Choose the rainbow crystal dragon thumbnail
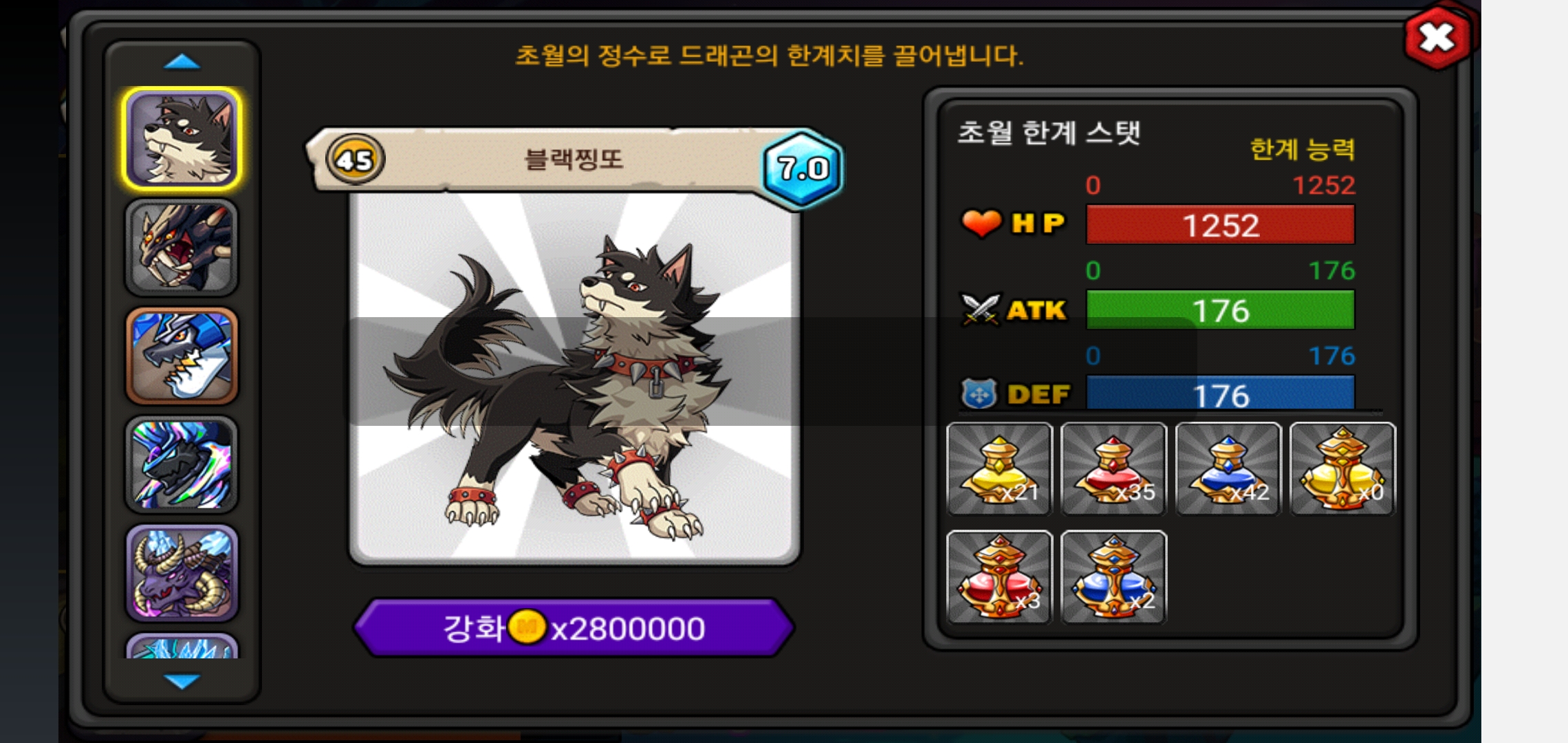 pyautogui.click(x=182, y=464)
